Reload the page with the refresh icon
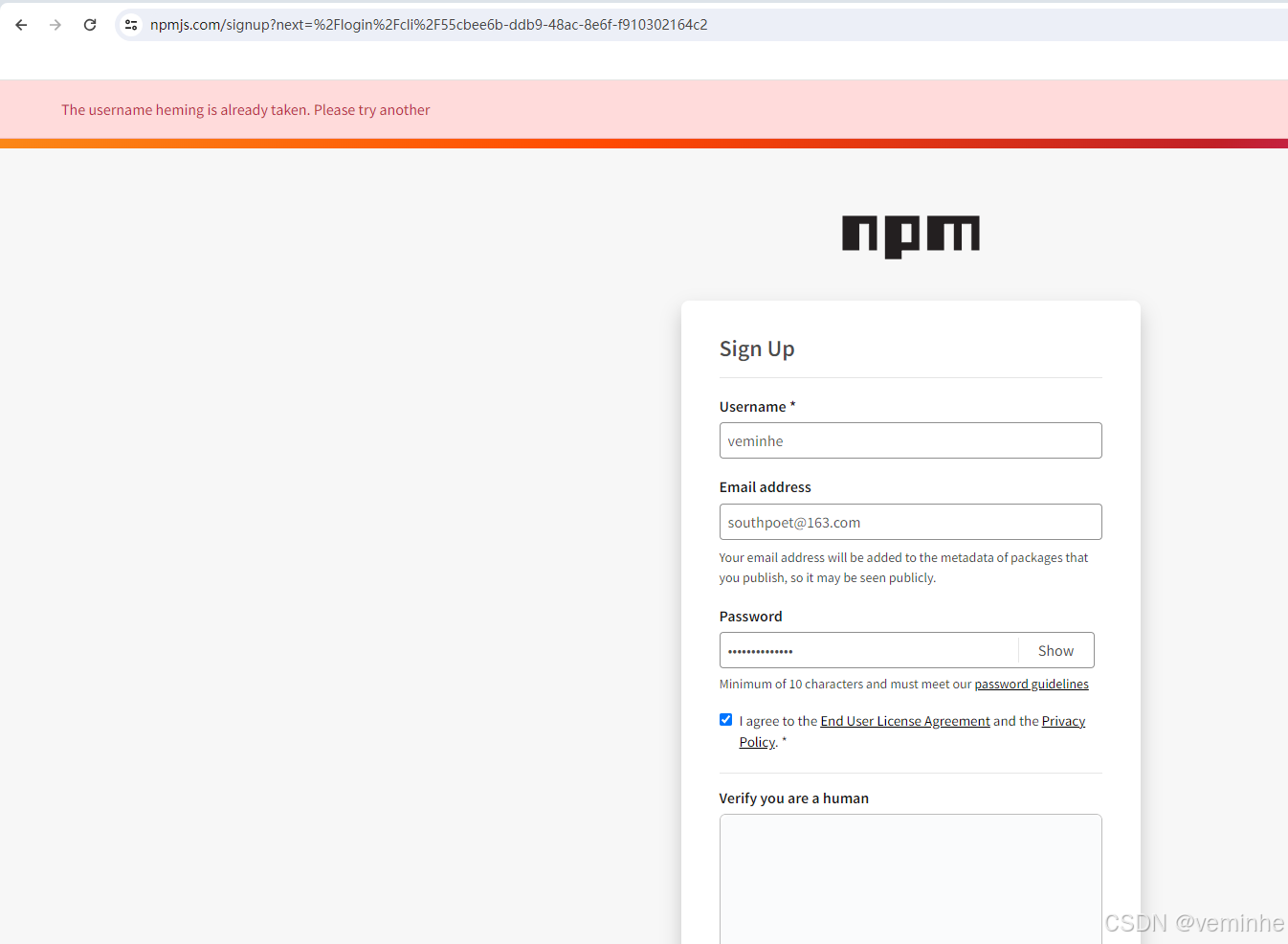The image size is (1288, 944). [90, 25]
